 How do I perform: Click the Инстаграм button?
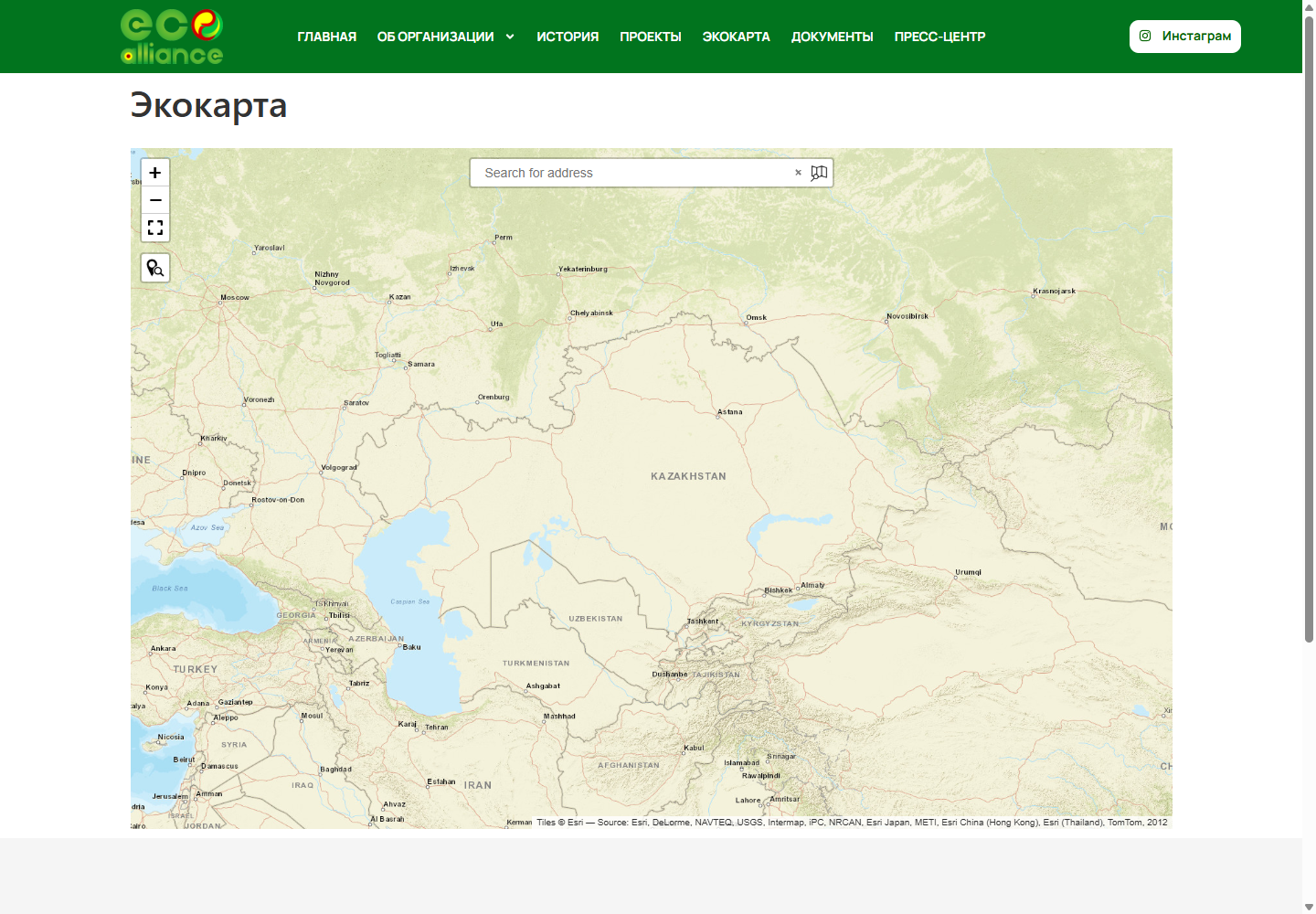click(x=1185, y=37)
